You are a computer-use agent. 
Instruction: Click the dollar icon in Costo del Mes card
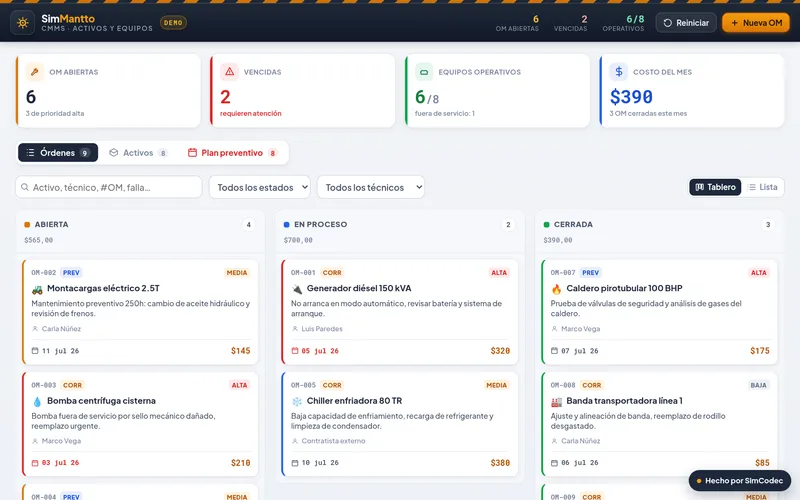coord(618,72)
